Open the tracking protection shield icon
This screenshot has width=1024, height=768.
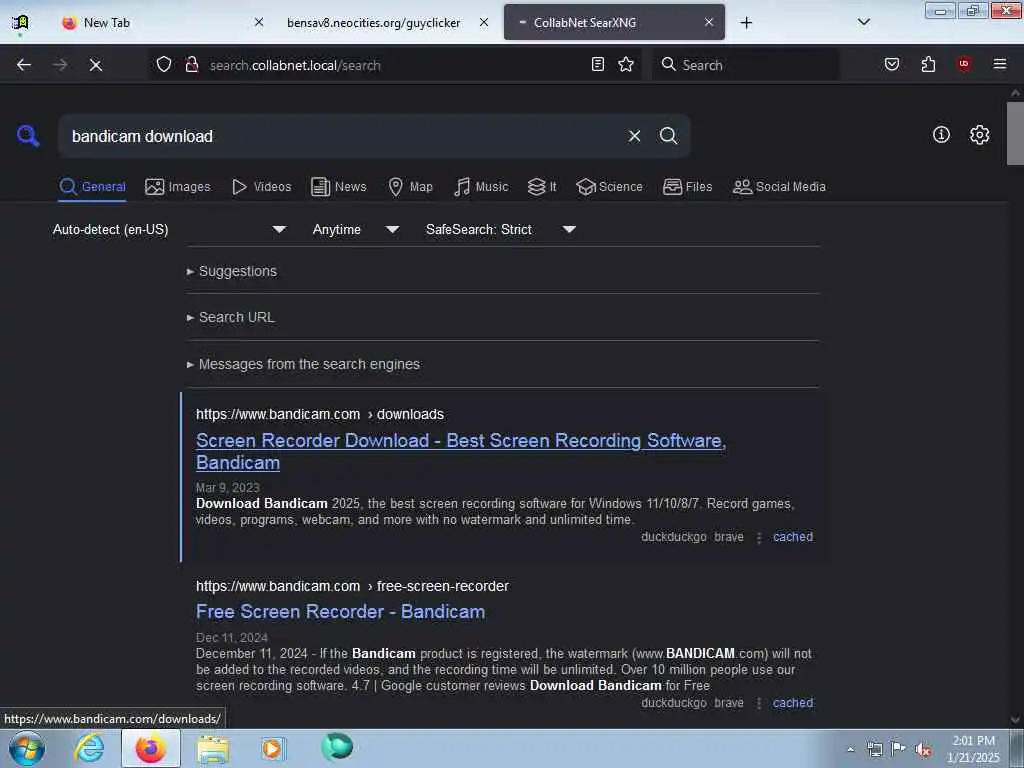(164, 64)
